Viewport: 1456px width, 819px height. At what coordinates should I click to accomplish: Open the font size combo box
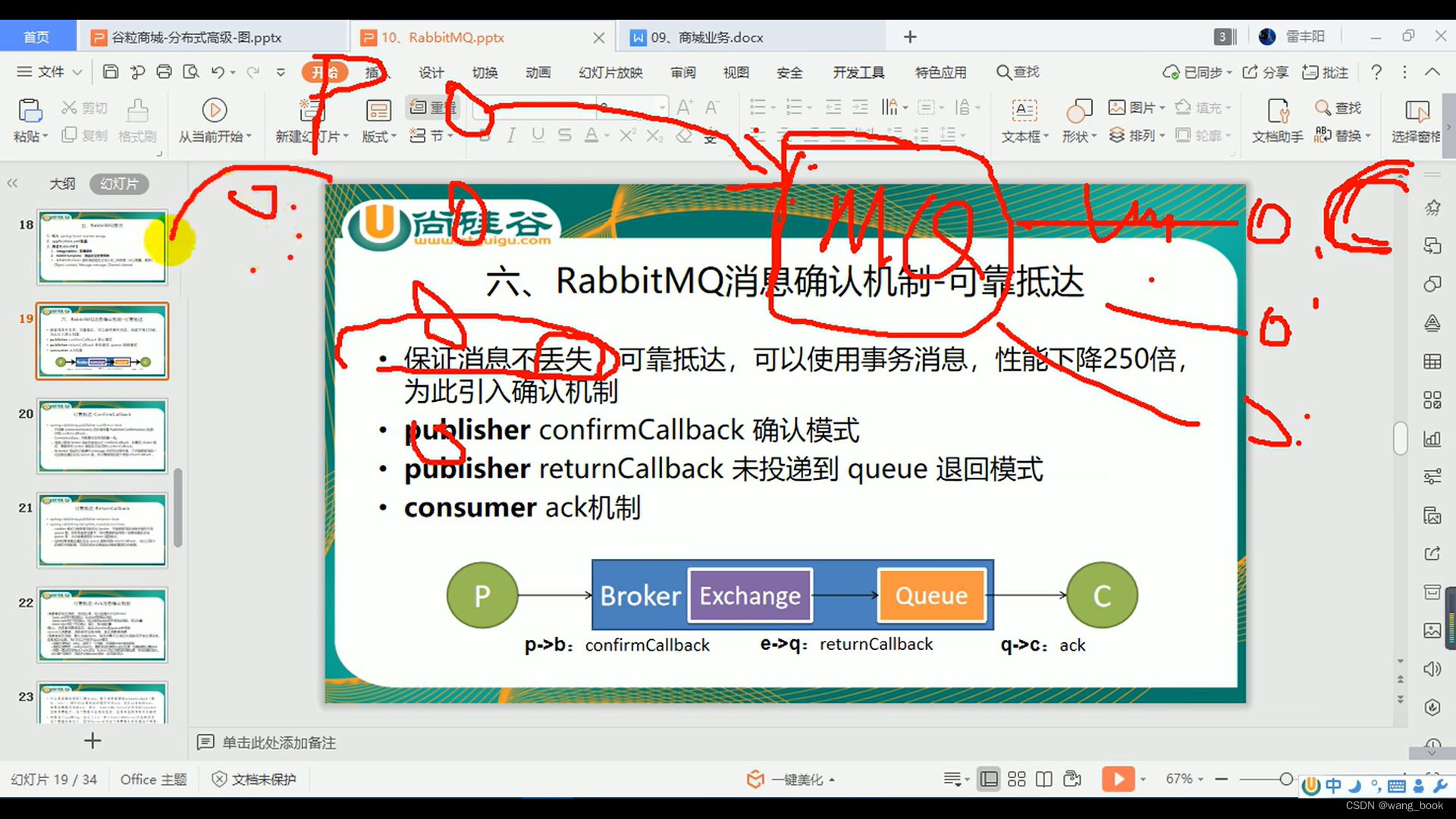pos(632,108)
